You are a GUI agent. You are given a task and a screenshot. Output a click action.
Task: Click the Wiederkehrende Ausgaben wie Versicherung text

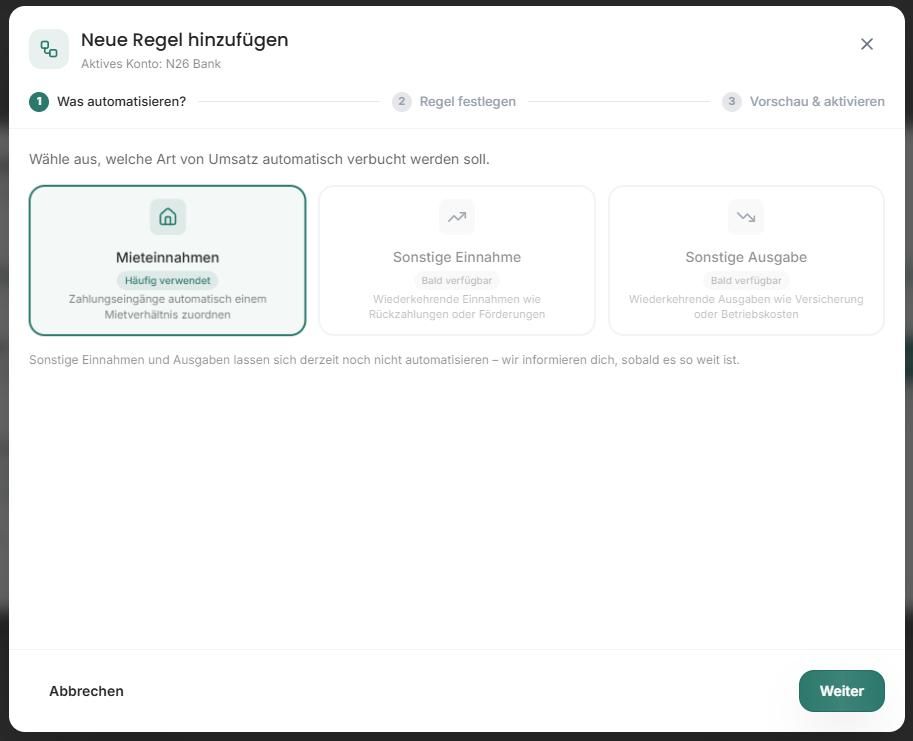click(x=746, y=307)
